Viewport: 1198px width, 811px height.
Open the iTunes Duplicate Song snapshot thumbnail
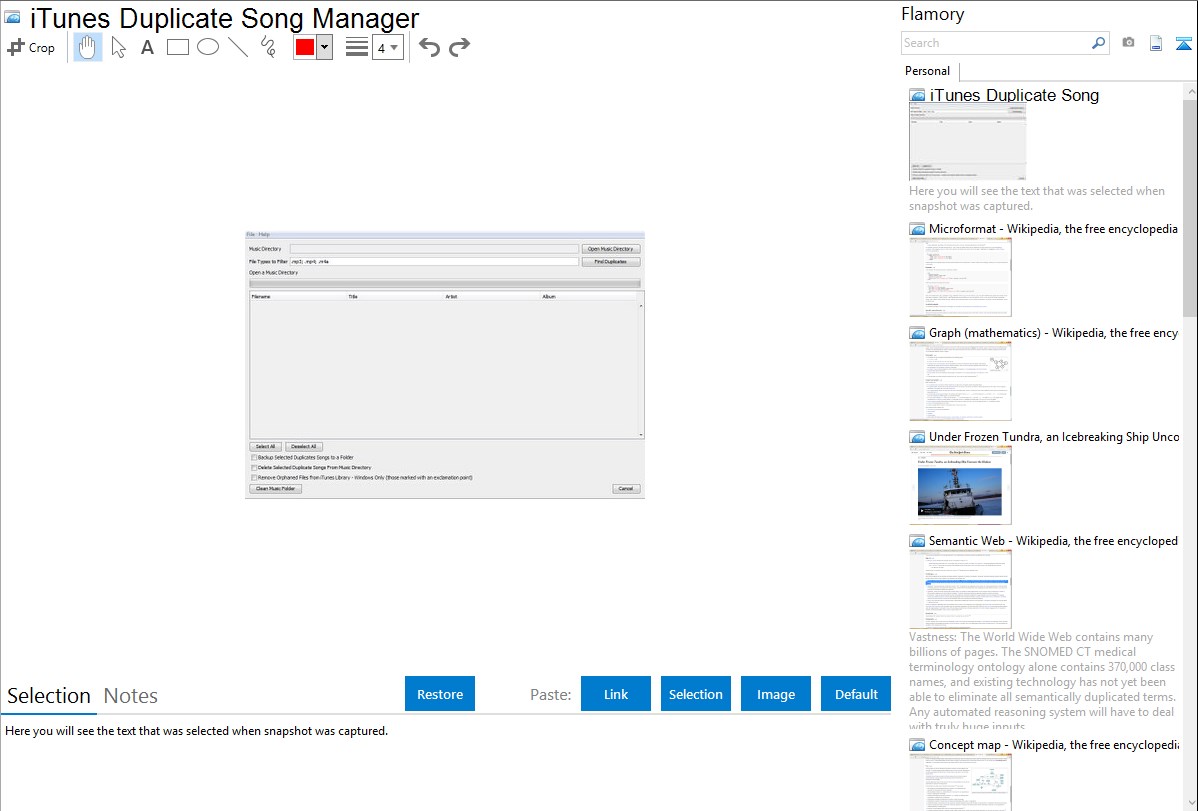click(967, 142)
